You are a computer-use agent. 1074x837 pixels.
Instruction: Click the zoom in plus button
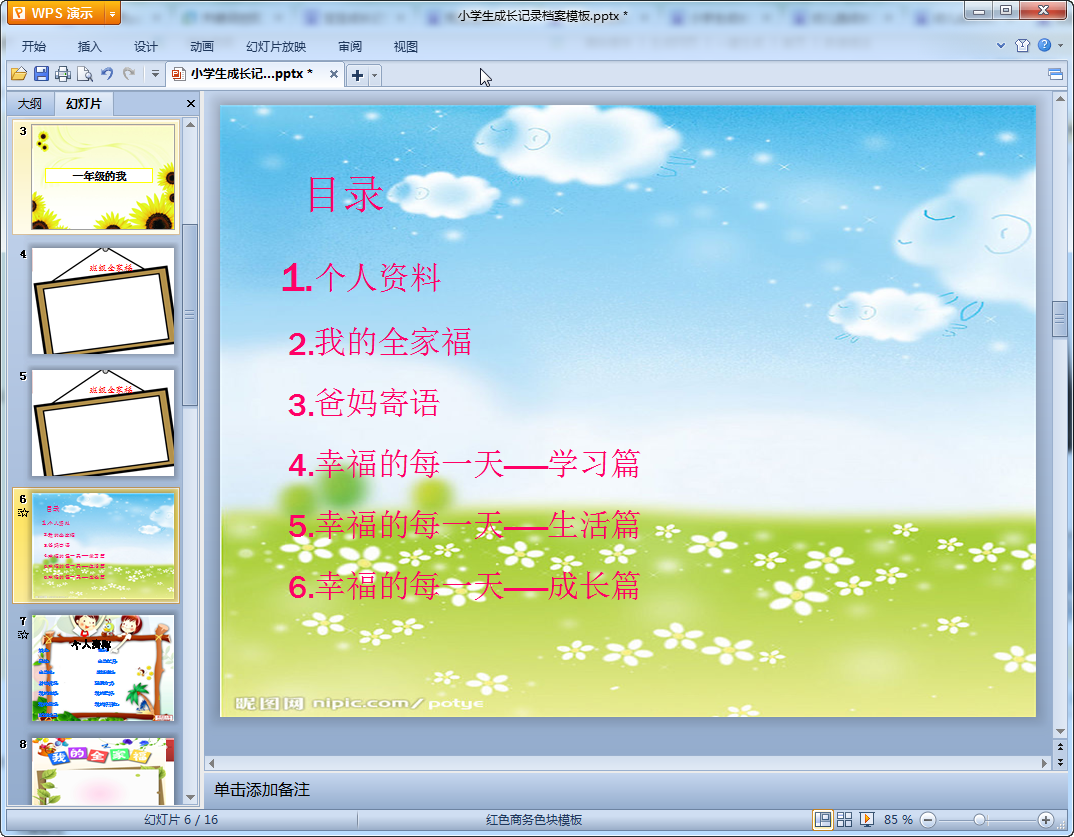pos(1045,819)
